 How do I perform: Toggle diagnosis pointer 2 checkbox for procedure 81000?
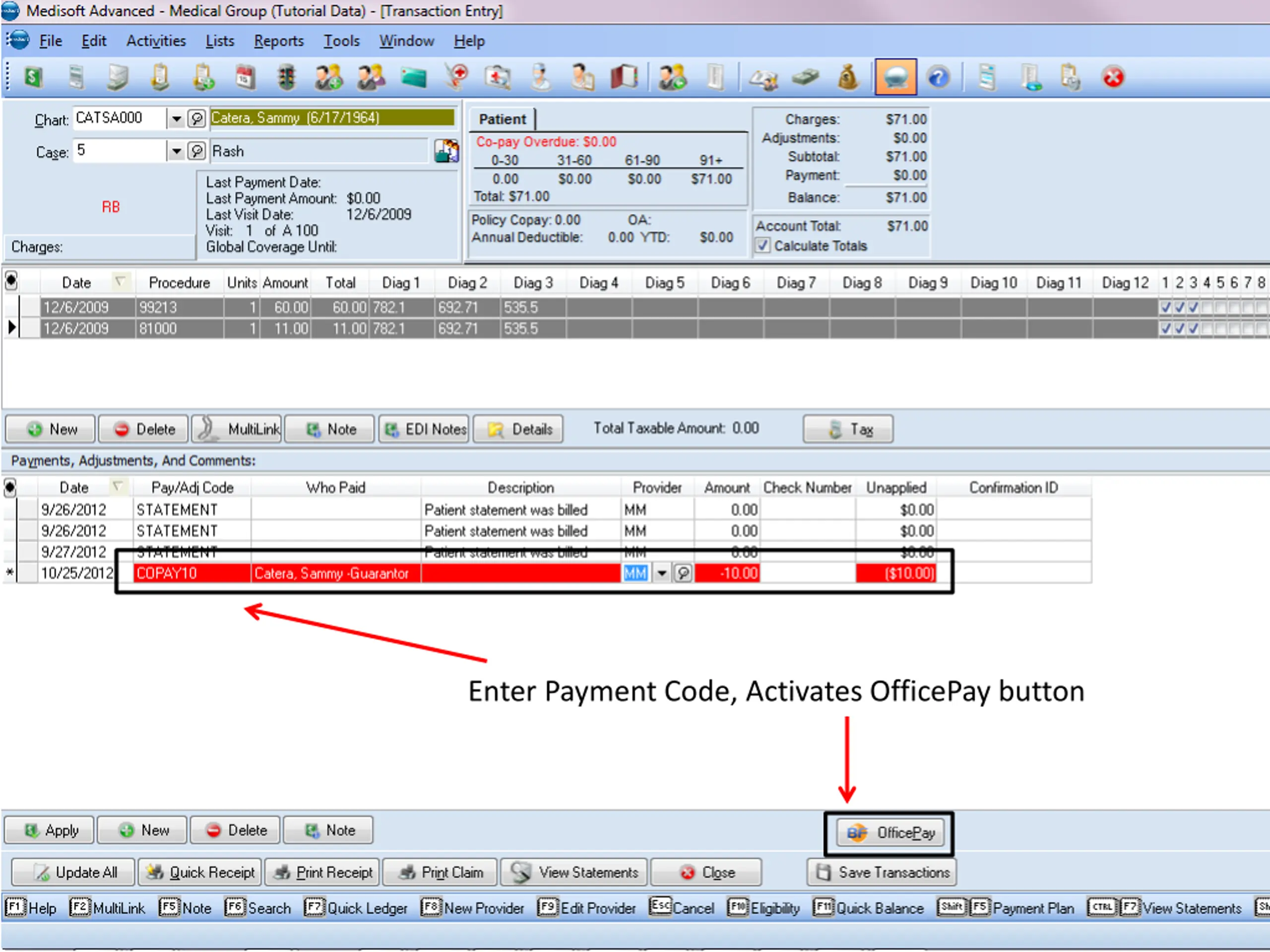click(1179, 329)
